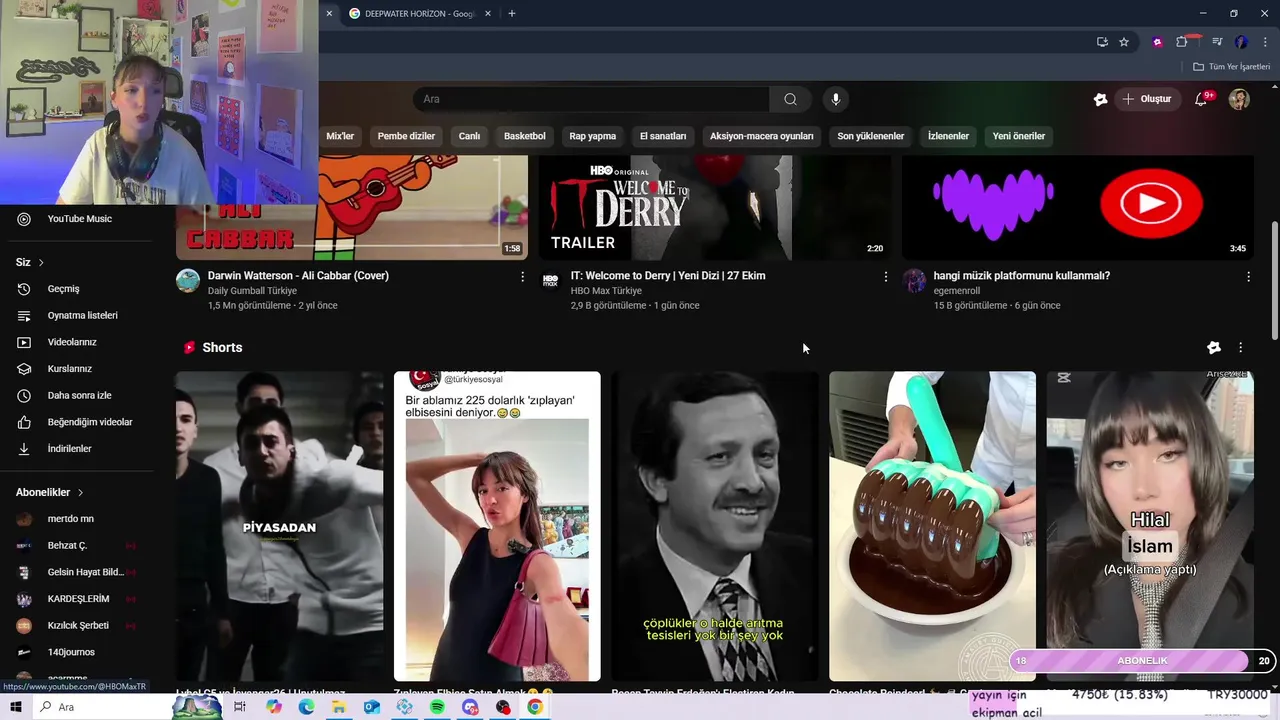Viewport: 1280px width, 720px height.
Task: Select the Son yüklenenler chip
Action: coord(871,136)
